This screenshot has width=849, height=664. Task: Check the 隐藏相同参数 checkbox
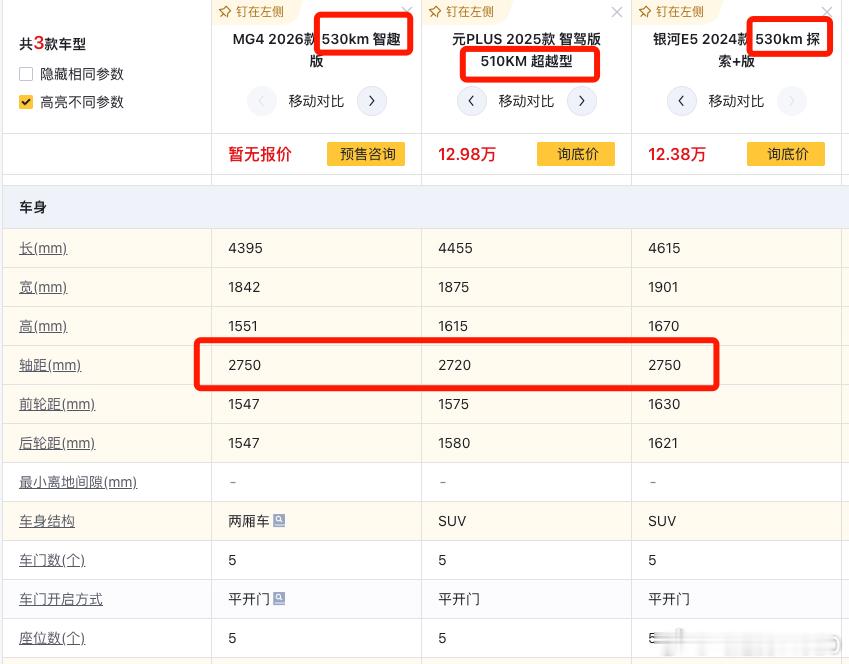[26, 74]
